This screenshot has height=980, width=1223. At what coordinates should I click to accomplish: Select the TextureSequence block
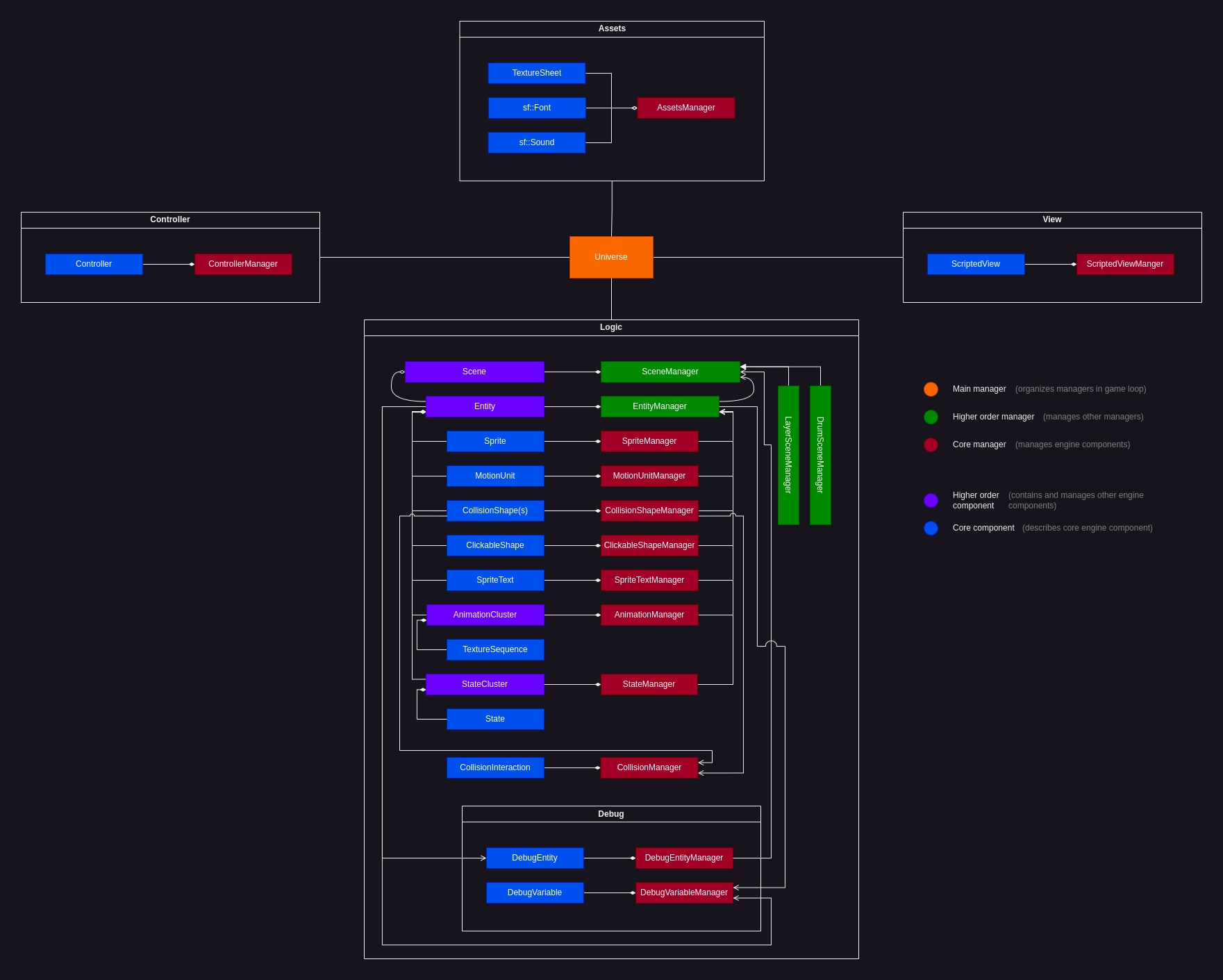[x=494, y=649]
